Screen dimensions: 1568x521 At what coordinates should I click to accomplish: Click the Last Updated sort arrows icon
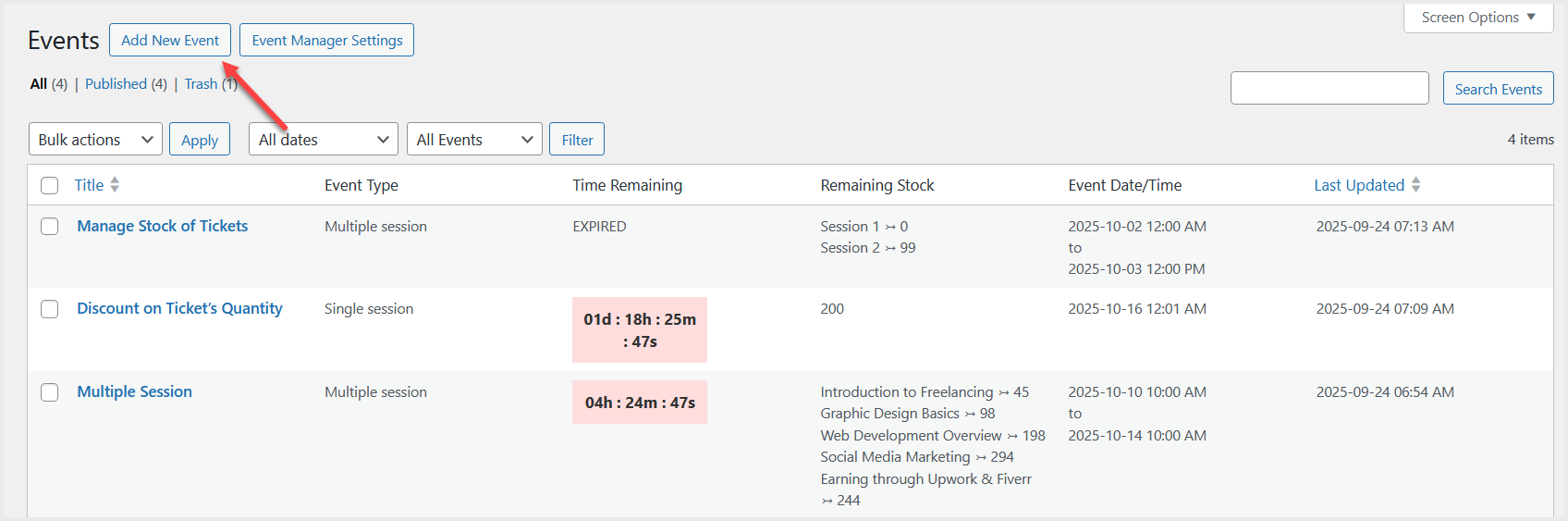pyautogui.click(x=1415, y=185)
